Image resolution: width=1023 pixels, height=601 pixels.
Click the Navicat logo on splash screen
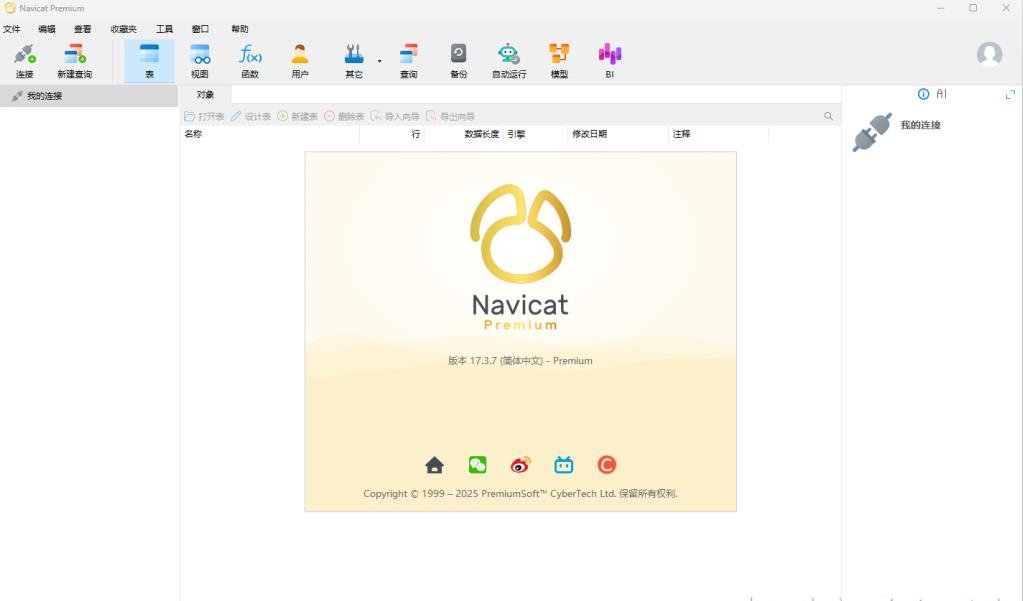(521, 234)
